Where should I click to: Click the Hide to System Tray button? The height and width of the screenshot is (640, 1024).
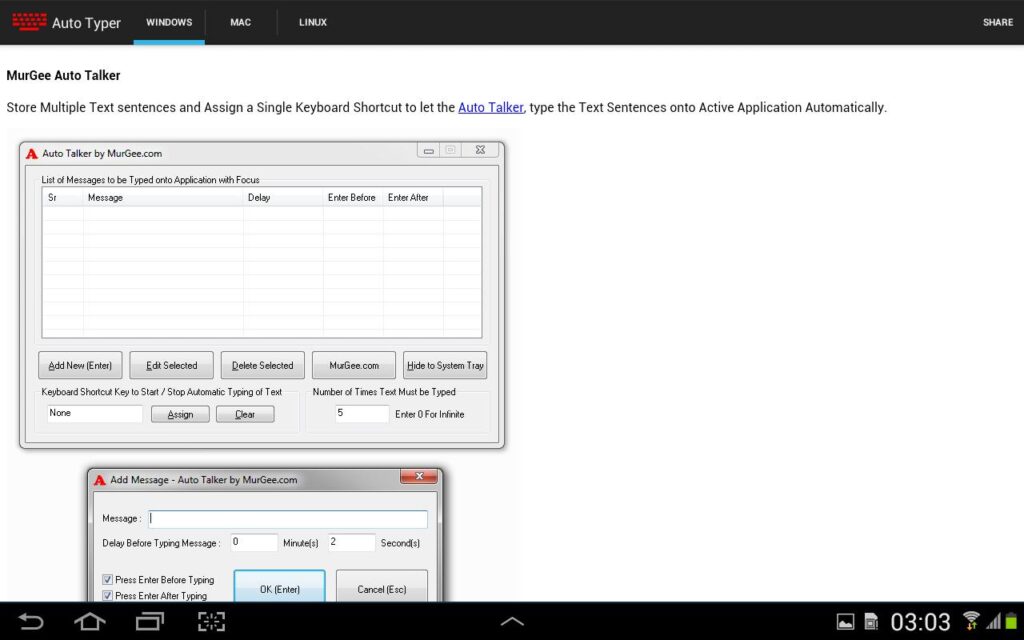[445, 365]
